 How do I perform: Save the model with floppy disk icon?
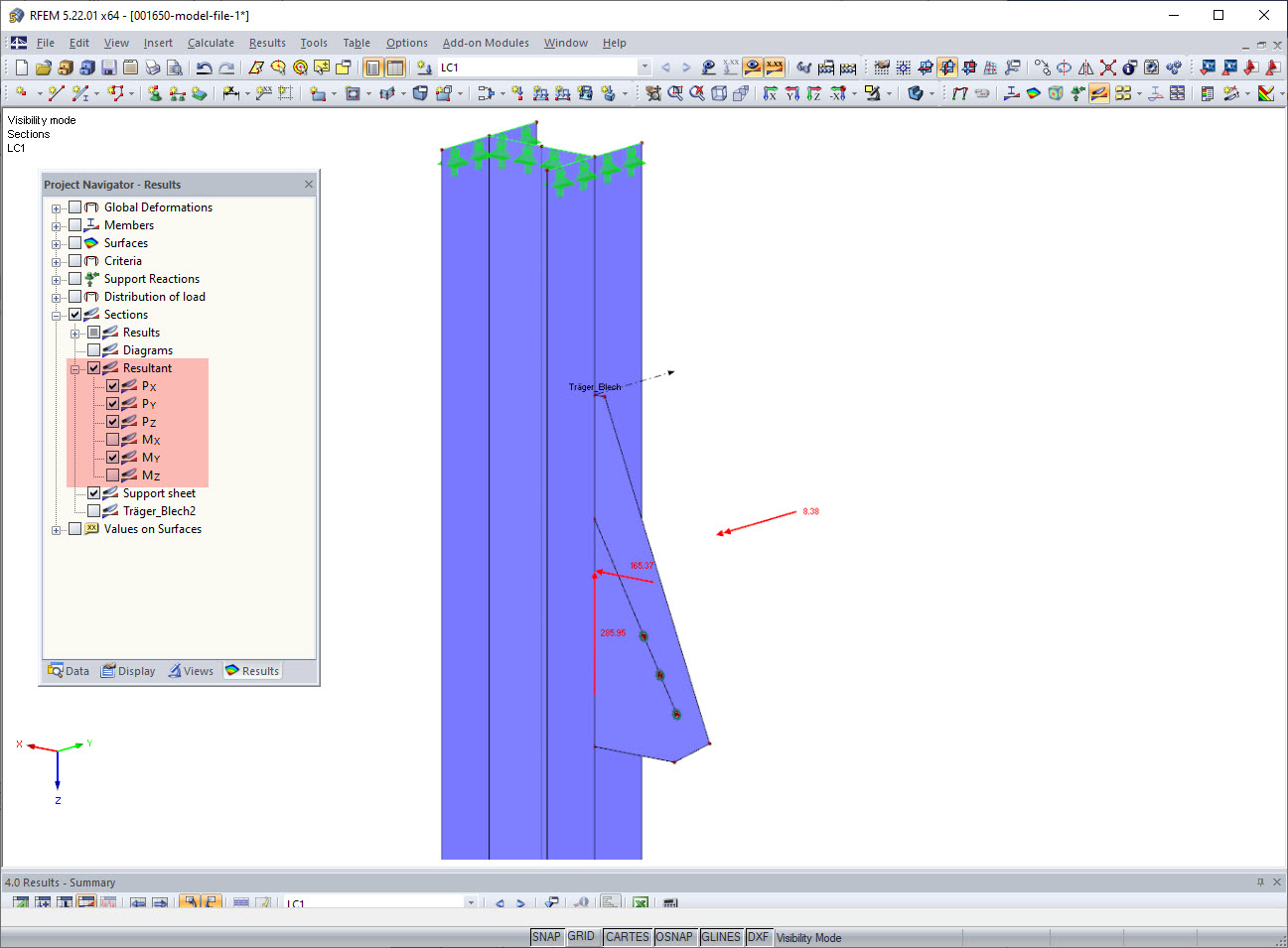(x=109, y=68)
